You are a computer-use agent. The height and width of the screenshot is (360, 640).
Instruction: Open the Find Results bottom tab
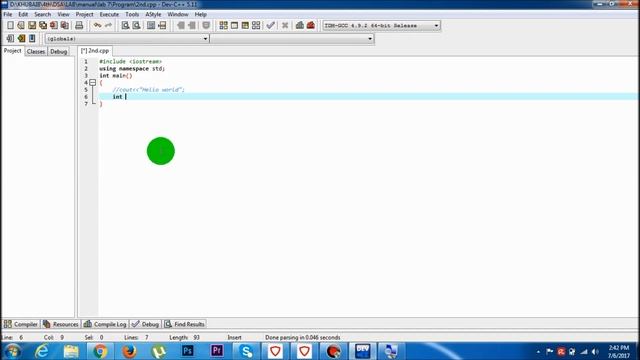click(184, 324)
